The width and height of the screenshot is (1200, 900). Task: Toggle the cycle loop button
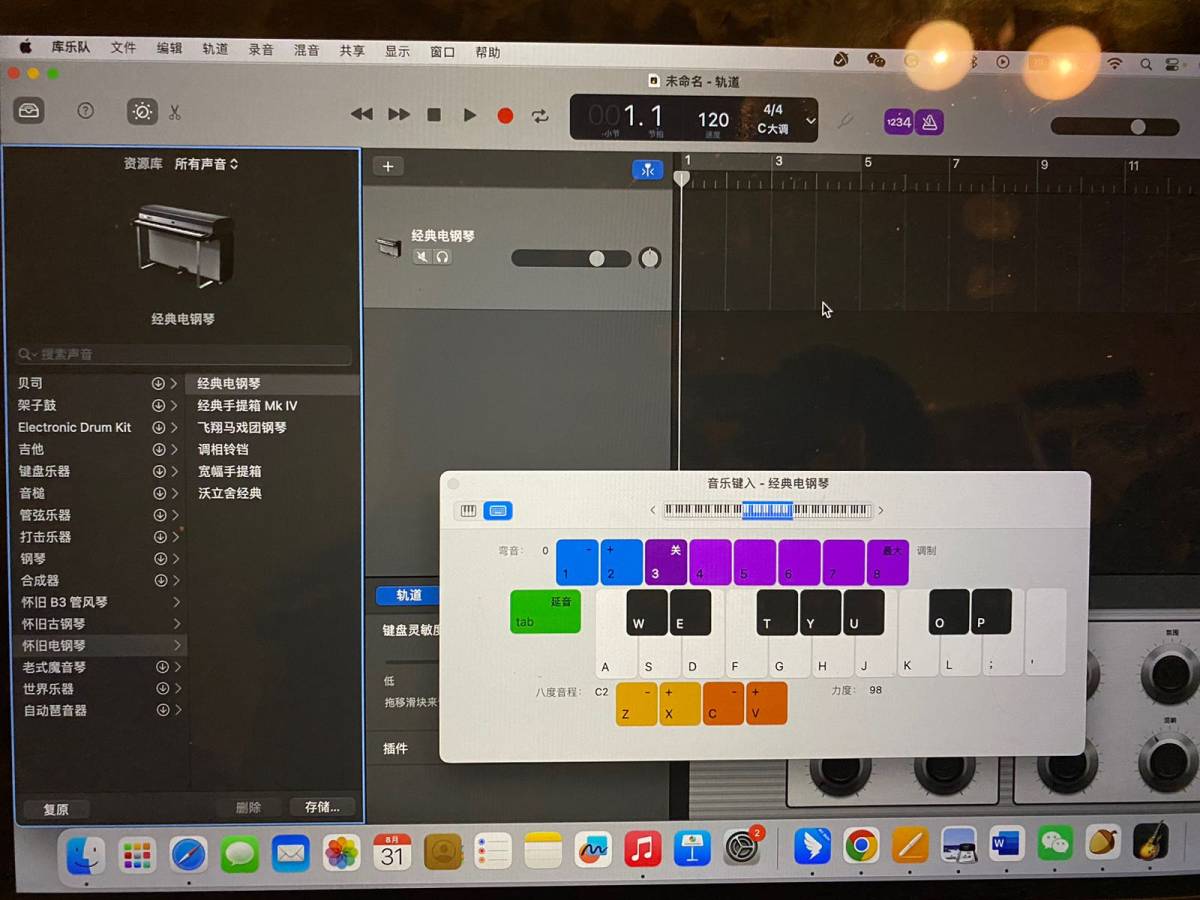tap(541, 116)
